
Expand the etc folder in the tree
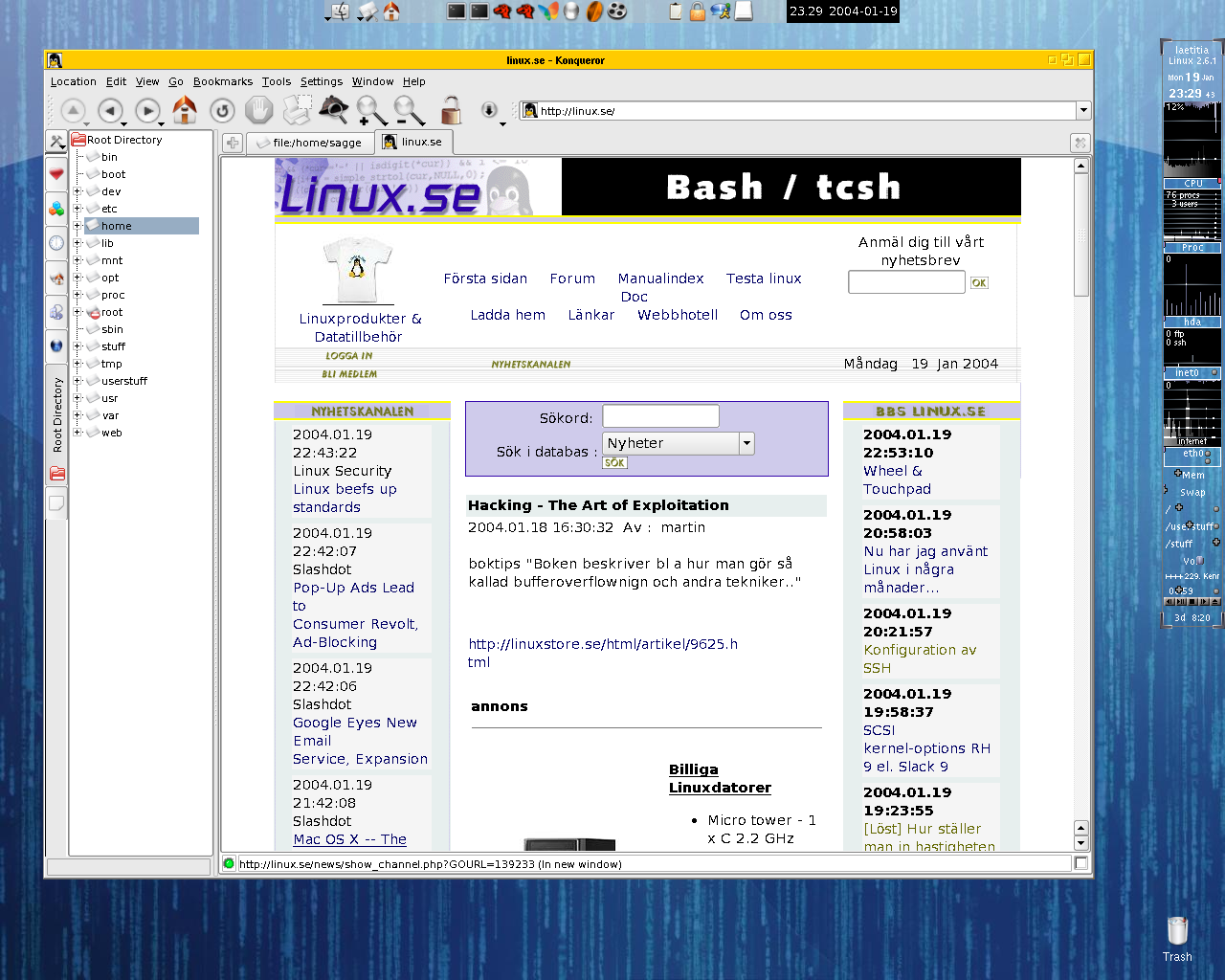78,209
